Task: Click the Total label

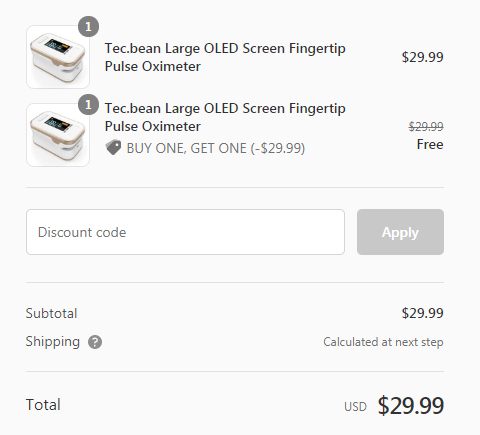Action: pyautogui.click(x=43, y=405)
